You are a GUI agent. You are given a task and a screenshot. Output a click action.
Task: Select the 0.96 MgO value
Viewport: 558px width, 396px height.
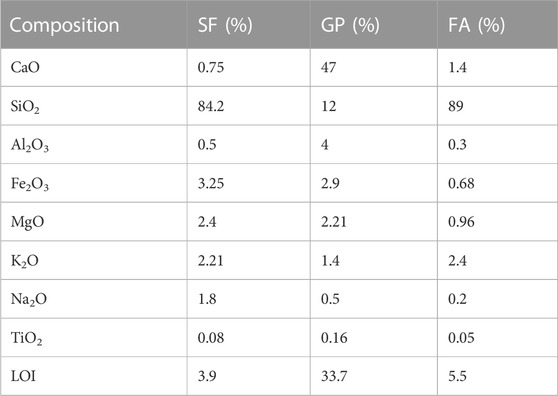pyautogui.click(x=461, y=222)
